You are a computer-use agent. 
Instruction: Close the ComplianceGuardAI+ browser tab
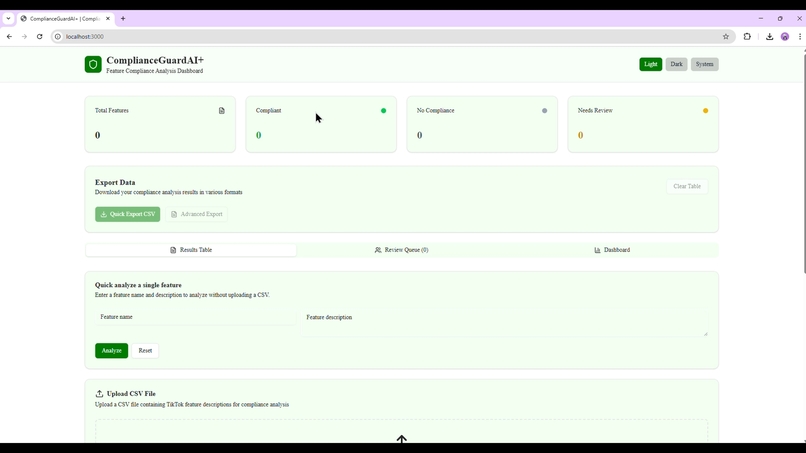coord(108,19)
